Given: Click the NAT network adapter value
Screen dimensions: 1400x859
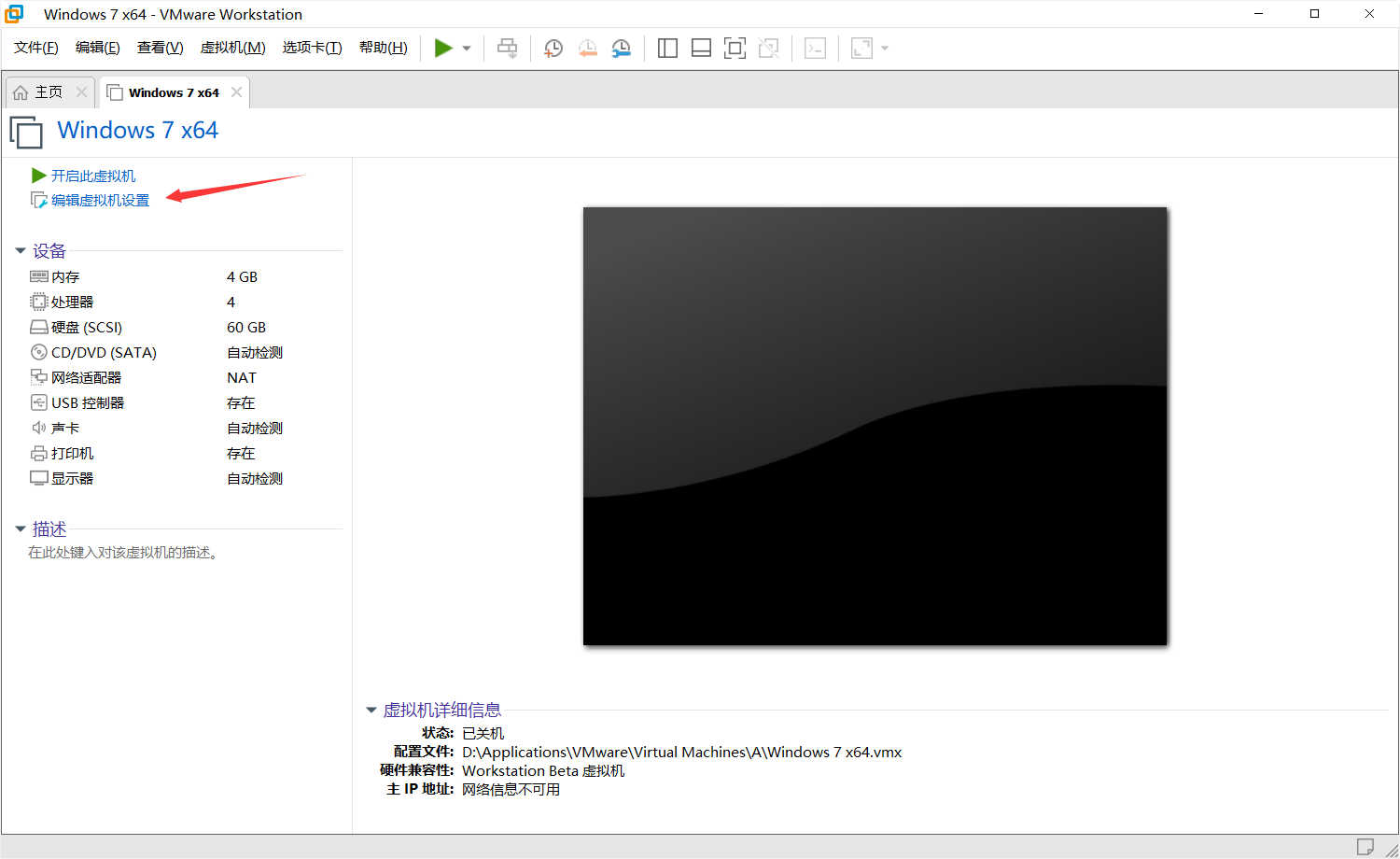Looking at the screenshot, I should coord(242,377).
